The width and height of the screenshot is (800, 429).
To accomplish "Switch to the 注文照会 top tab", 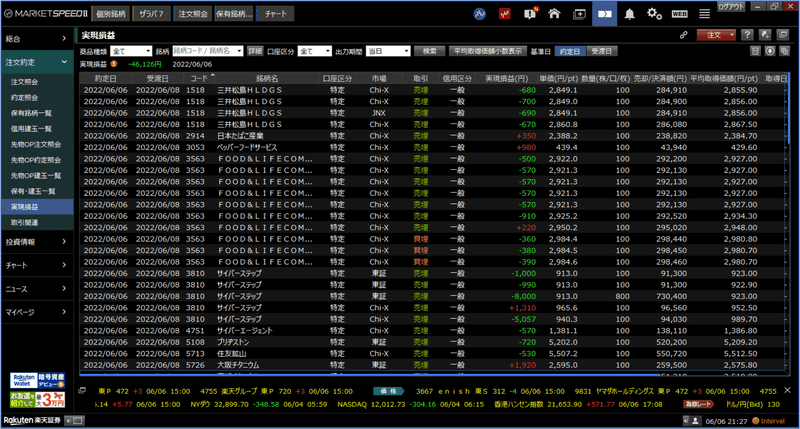I will pos(193,14).
